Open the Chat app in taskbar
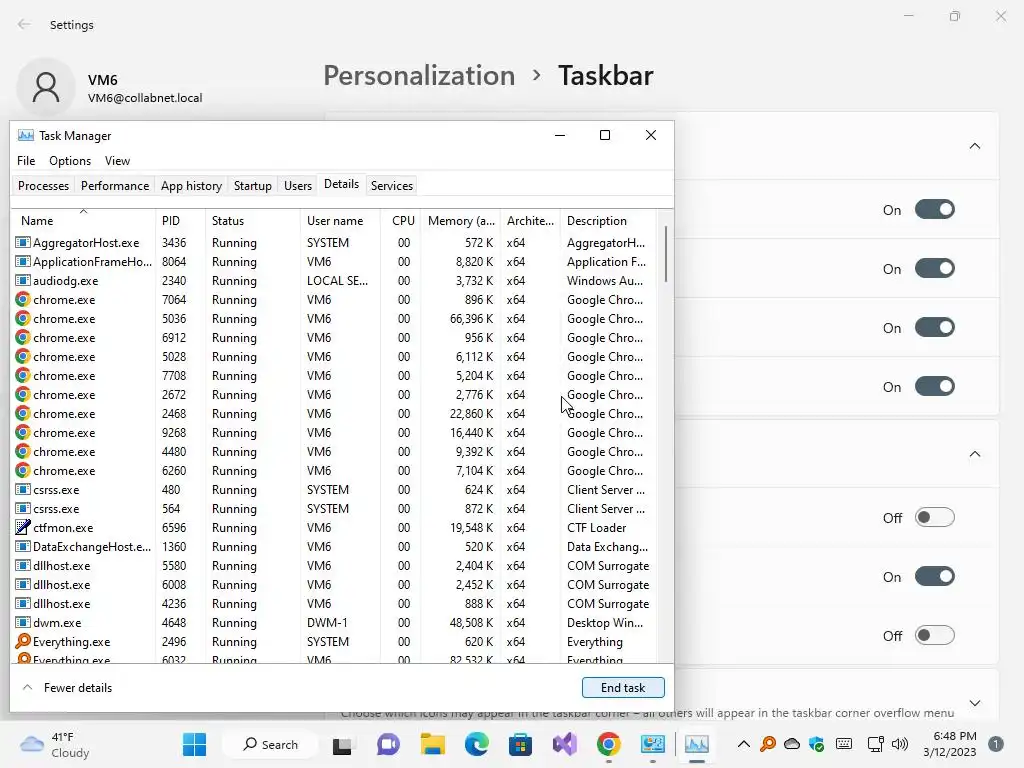 click(x=388, y=744)
